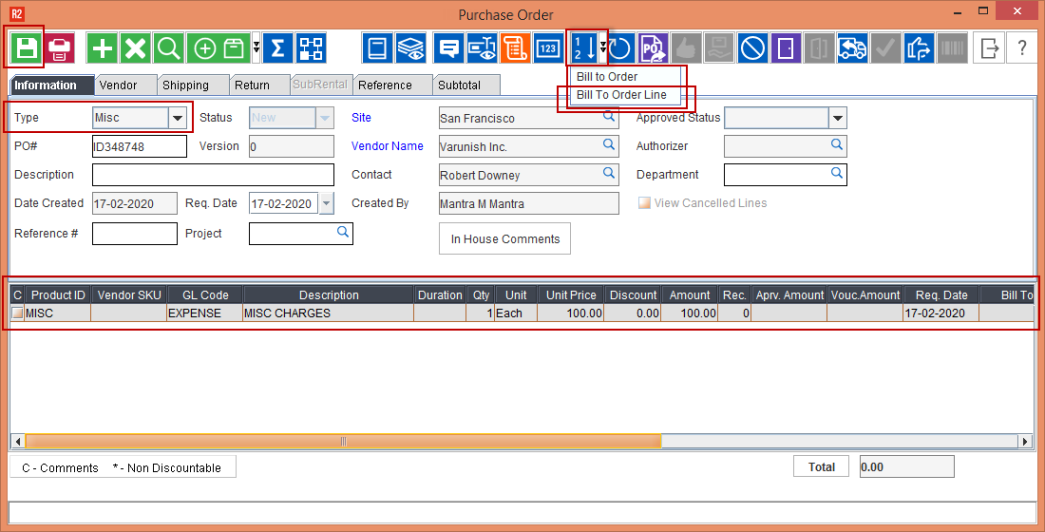The image size is (1045, 532).
Task: Click the In House Comments button
Action: pyautogui.click(x=504, y=239)
